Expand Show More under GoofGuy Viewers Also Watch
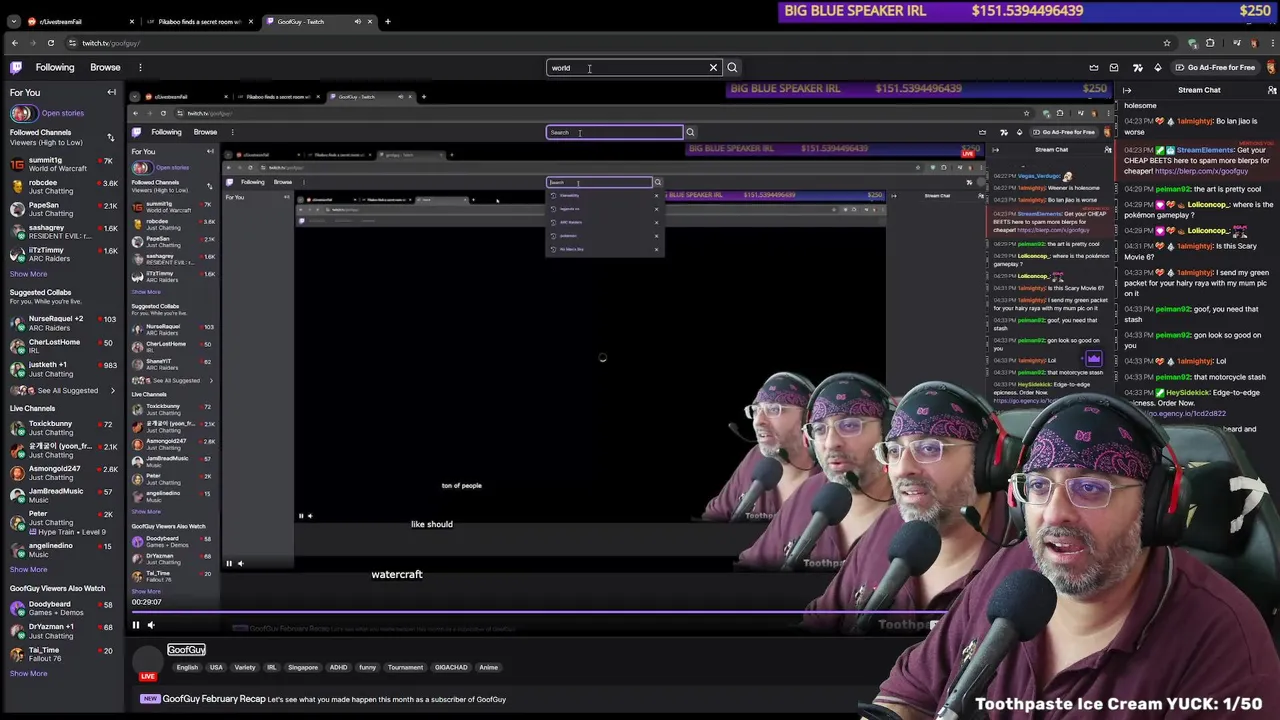This screenshot has width=1280, height=720. click(28, 673)
